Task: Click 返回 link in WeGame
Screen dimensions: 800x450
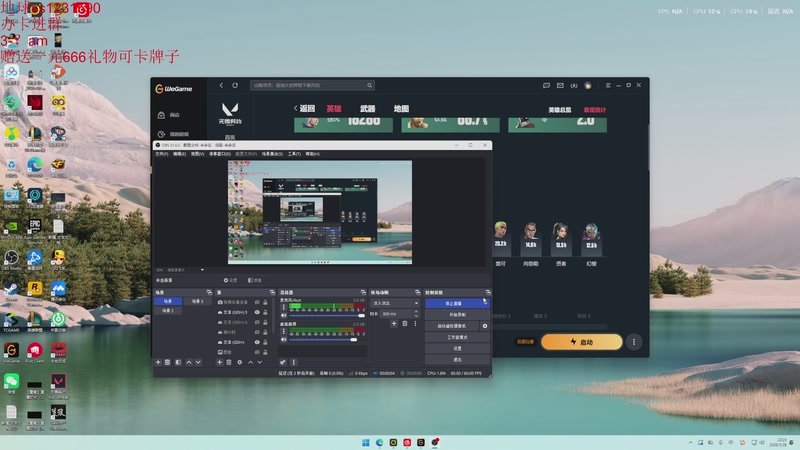Action: tap(305, 109)
